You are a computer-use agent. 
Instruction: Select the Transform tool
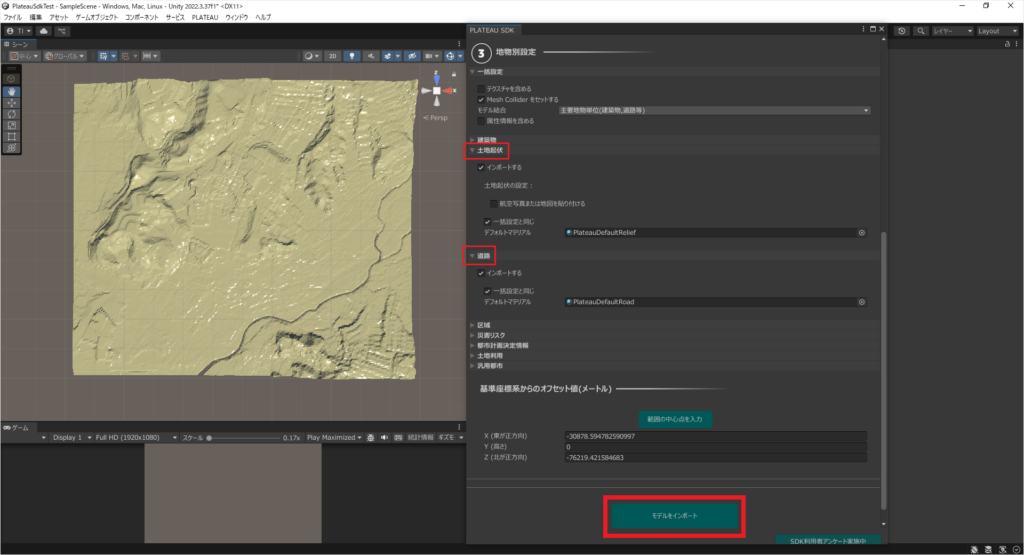tap(11, 148)
